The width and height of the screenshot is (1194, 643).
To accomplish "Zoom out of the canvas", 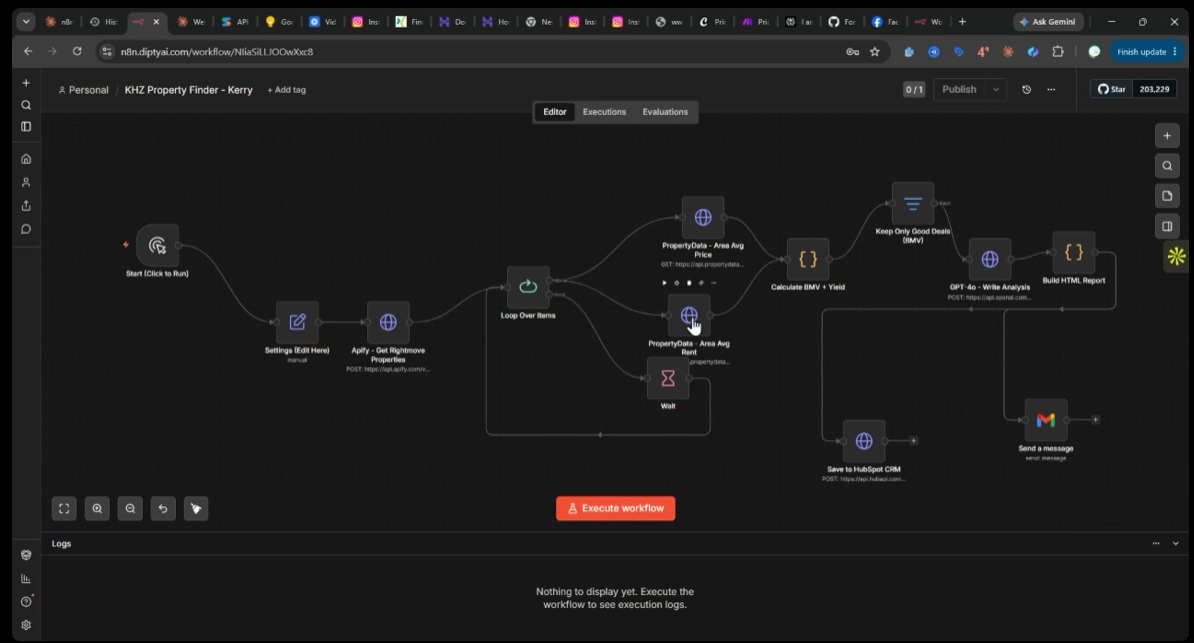I will tap(130, 508).
